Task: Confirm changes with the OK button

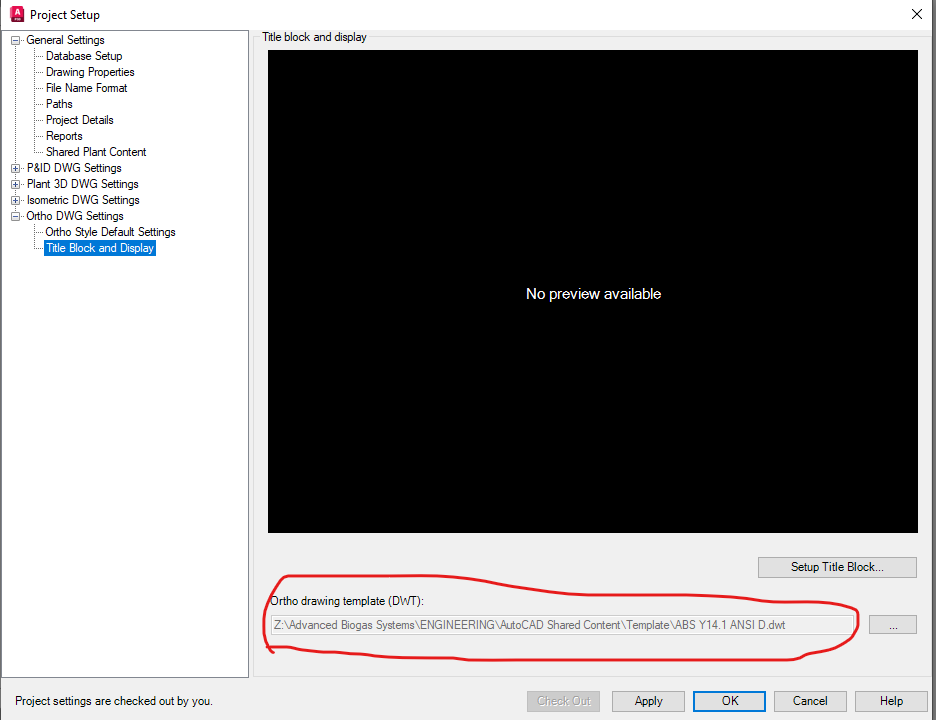Action: (x=729, y=701)
